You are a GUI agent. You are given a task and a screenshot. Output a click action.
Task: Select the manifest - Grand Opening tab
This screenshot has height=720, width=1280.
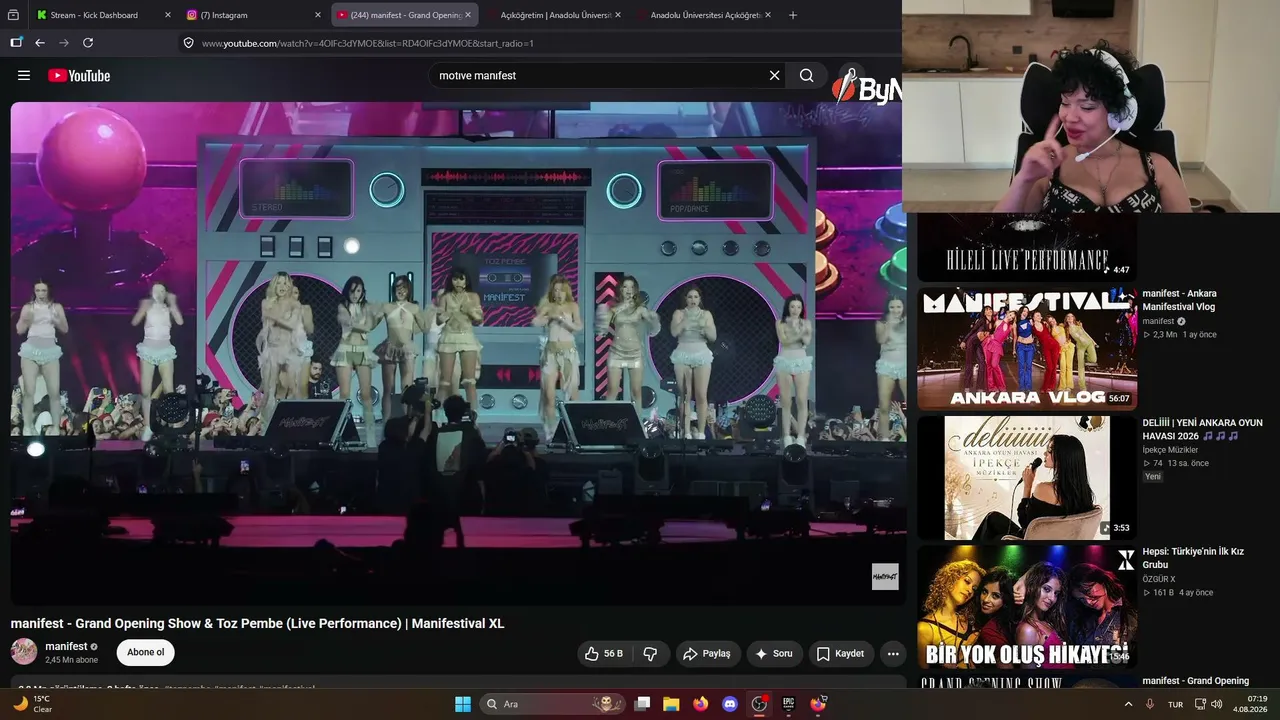tap(405, 15)
